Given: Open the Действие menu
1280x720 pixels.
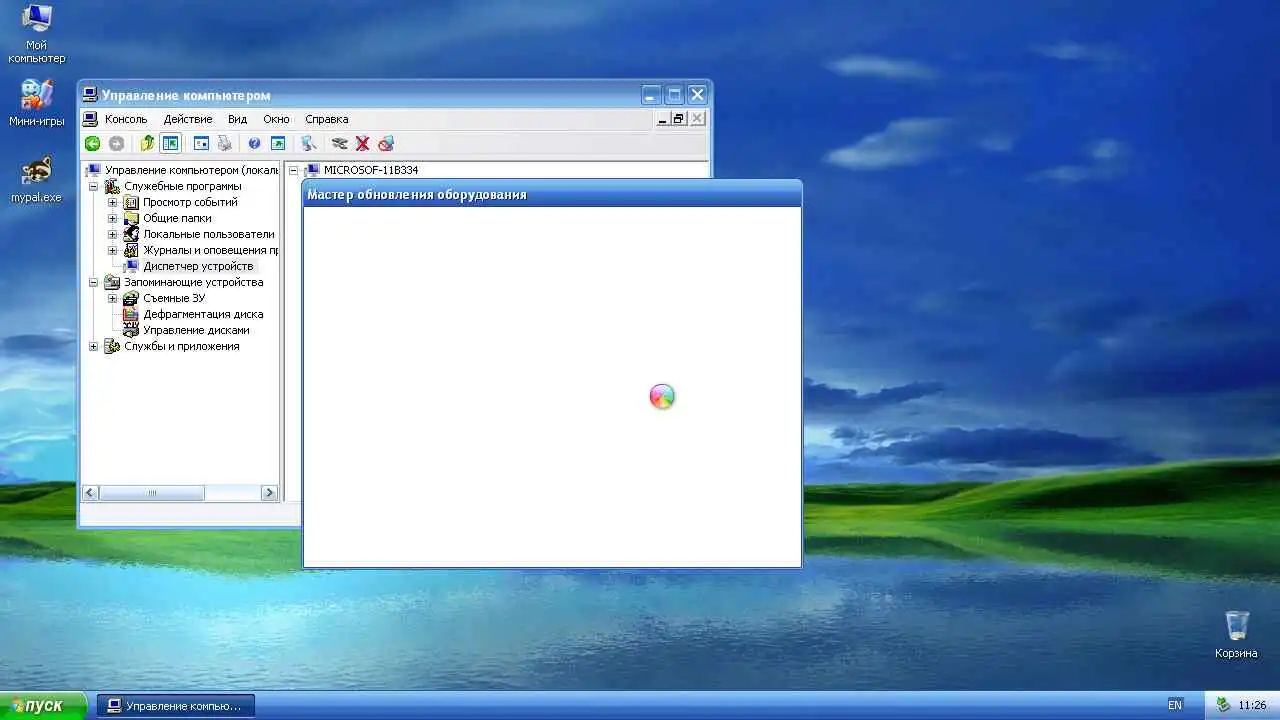Looking at the screenshot, I should coord(188,119).
